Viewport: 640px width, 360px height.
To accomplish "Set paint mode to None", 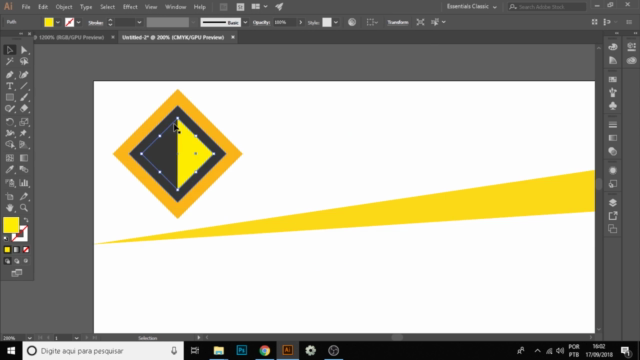I will coord(26,250).
